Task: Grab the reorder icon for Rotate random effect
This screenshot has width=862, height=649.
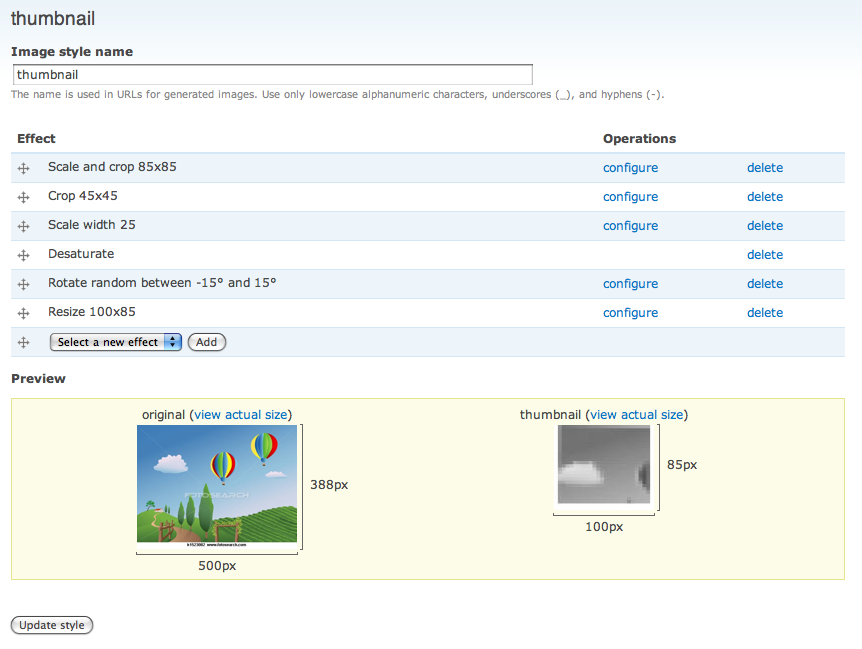Action: 23,284
